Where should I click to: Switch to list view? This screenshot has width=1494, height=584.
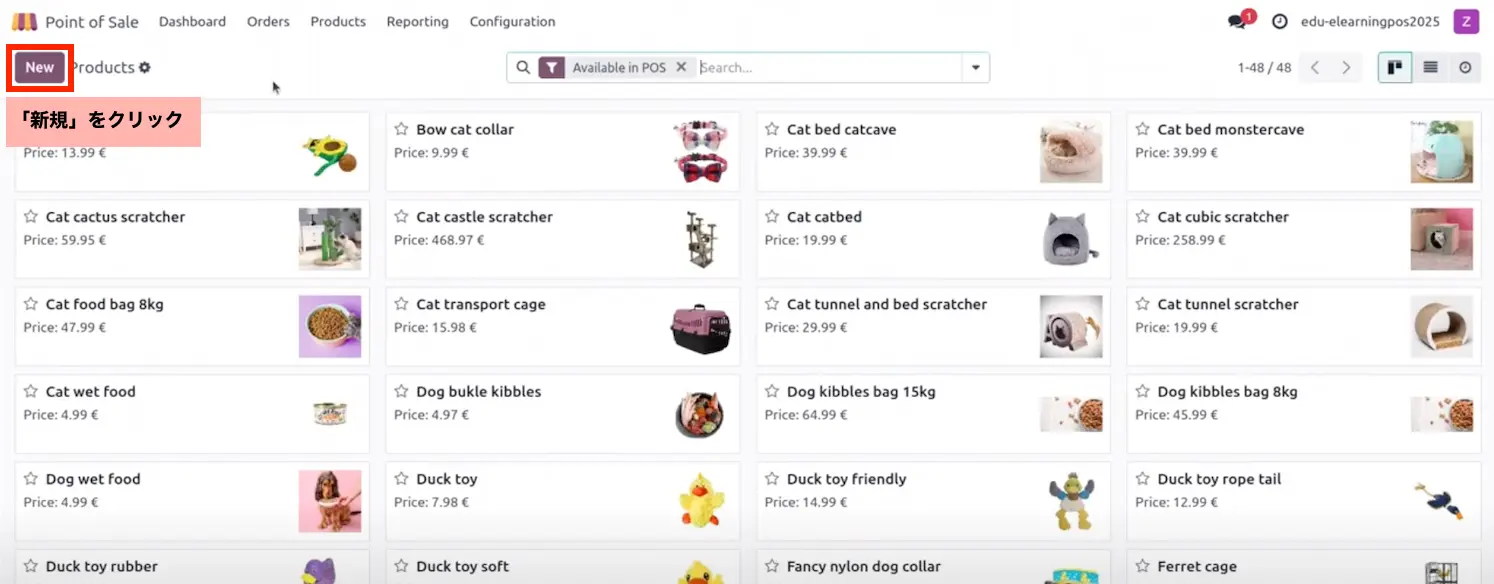point(1430,68)
